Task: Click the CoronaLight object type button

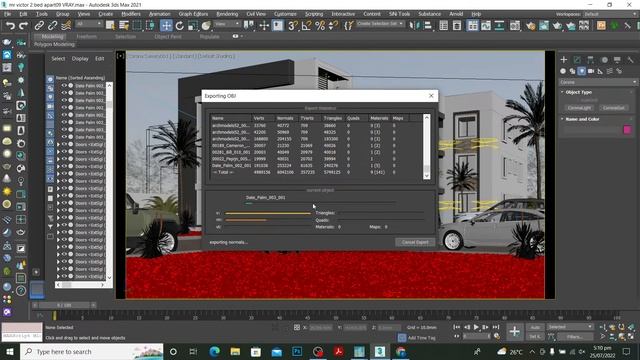Action: pyautogui.click(x=579, y=108)
